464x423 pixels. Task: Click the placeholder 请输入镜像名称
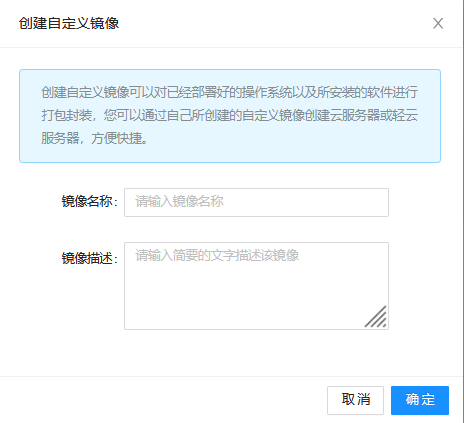[x=179, y=202]
